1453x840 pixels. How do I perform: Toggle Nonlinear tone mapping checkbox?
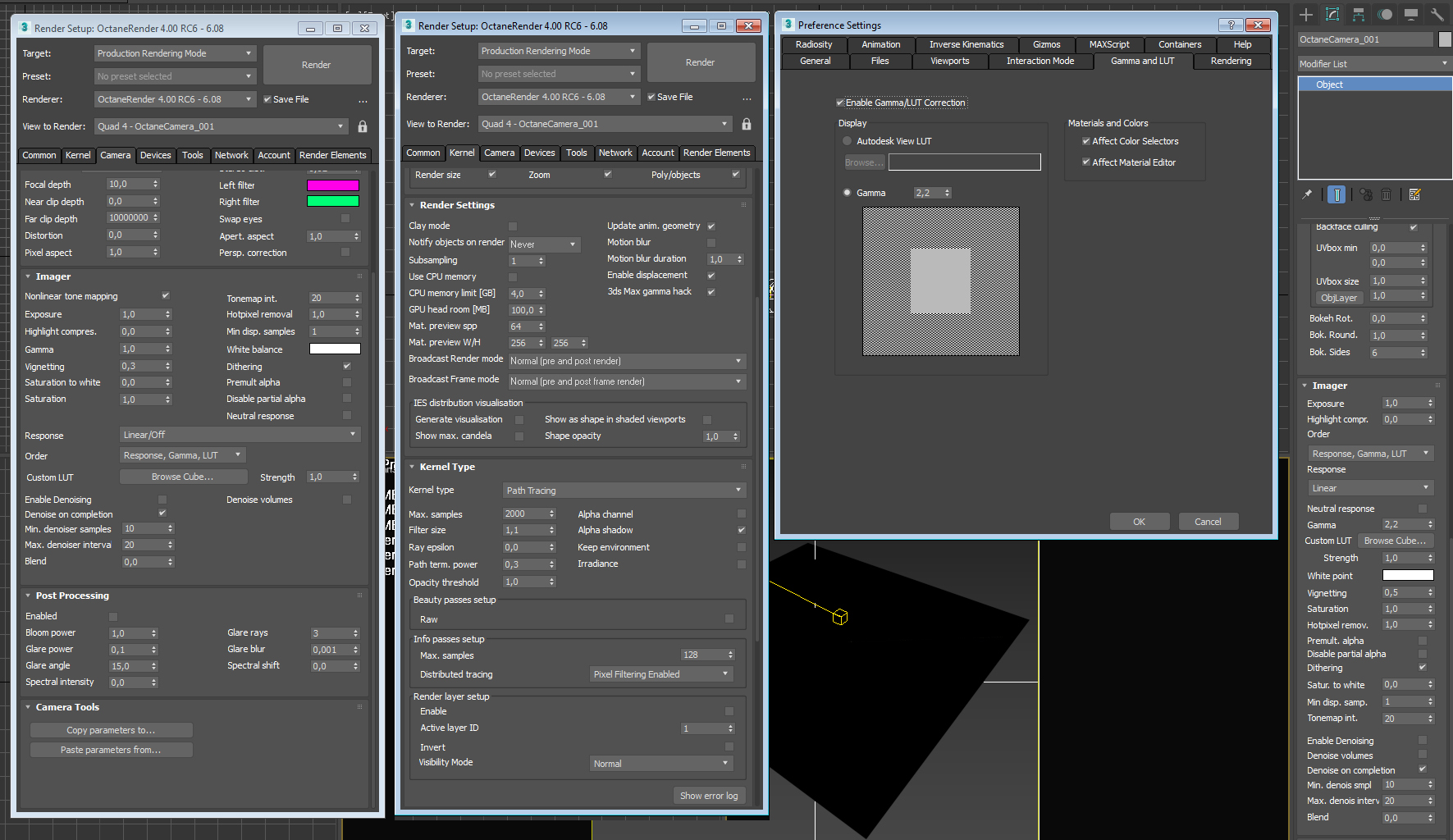166,295
